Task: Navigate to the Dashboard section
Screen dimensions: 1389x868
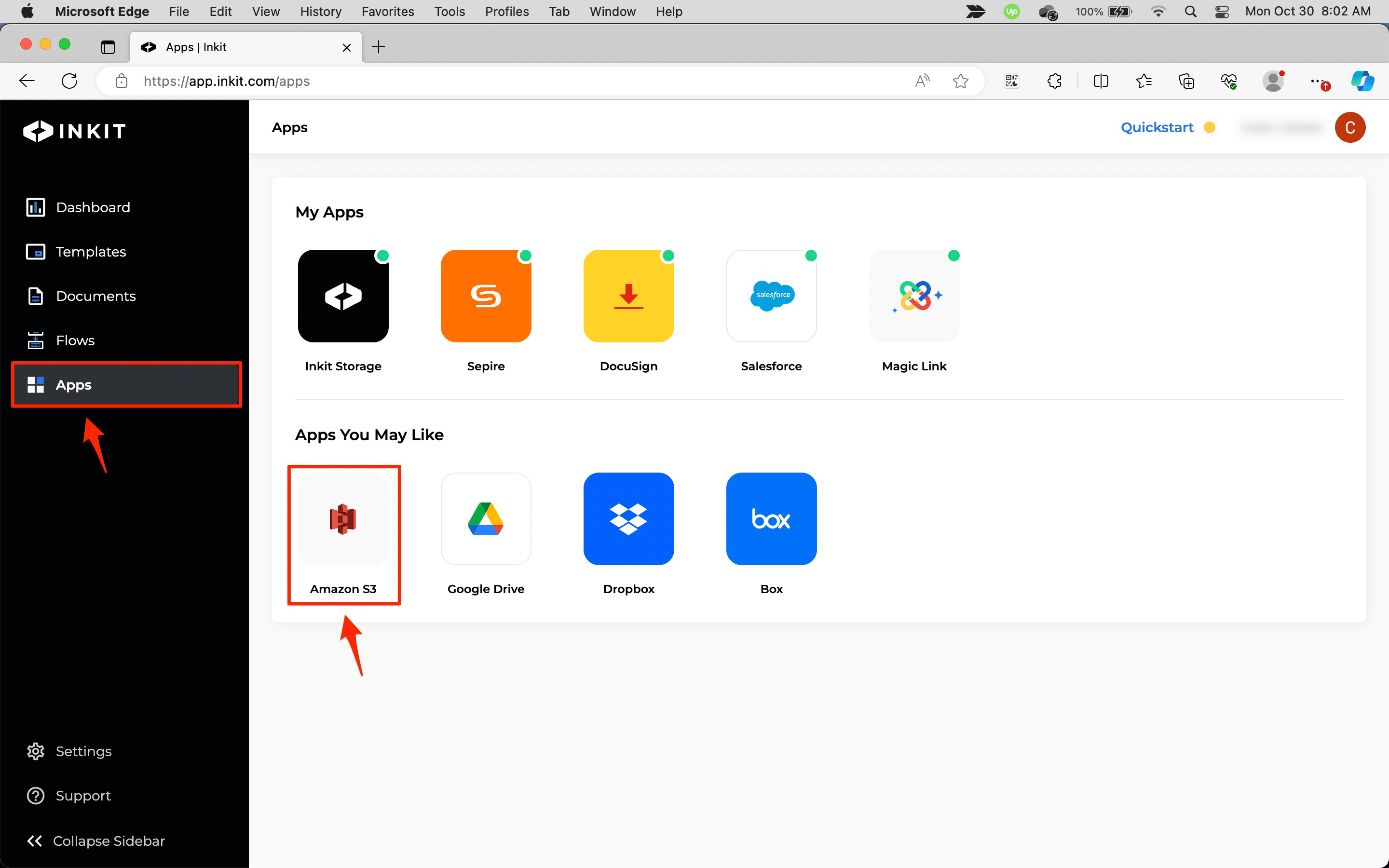Action: (93, 207)
